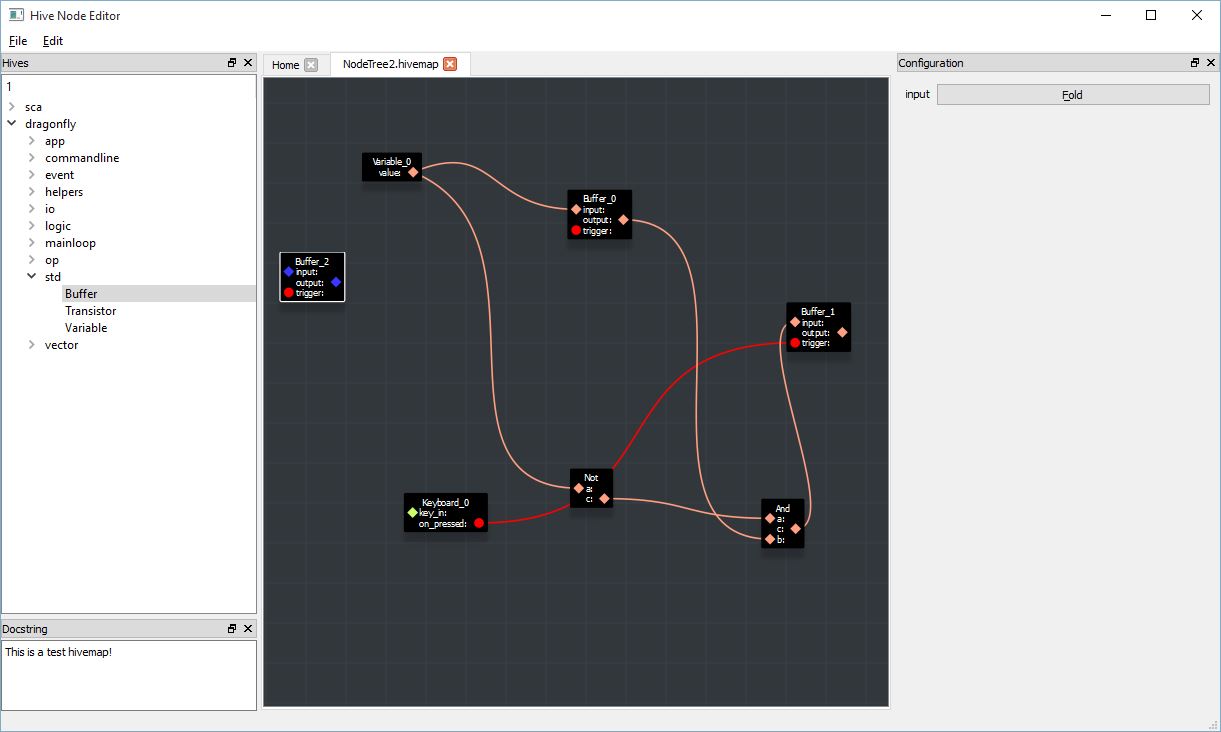
Task: Select the dragonfly tree label
Action: pyautogui.click(x=50, y=124)
